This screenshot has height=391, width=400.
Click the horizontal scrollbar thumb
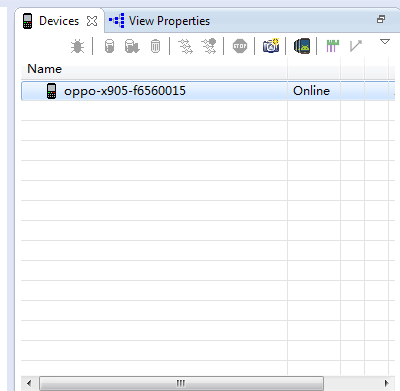[181, 383]
